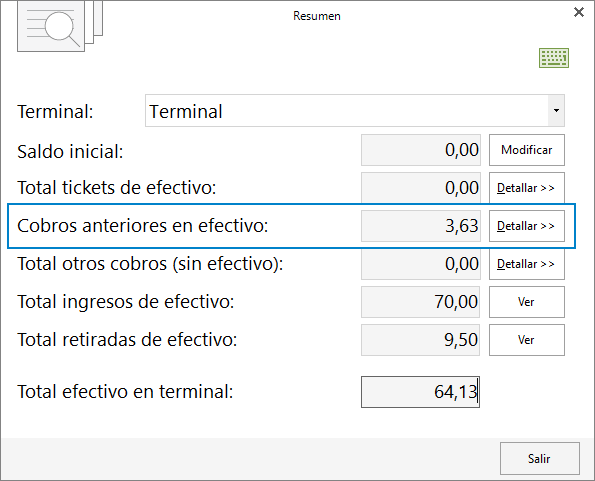Image resolution: width=595 pixels, height=481 pixels.
Task: Detallar Cobros anteriores en efectivo
Action: click(527, 226)
